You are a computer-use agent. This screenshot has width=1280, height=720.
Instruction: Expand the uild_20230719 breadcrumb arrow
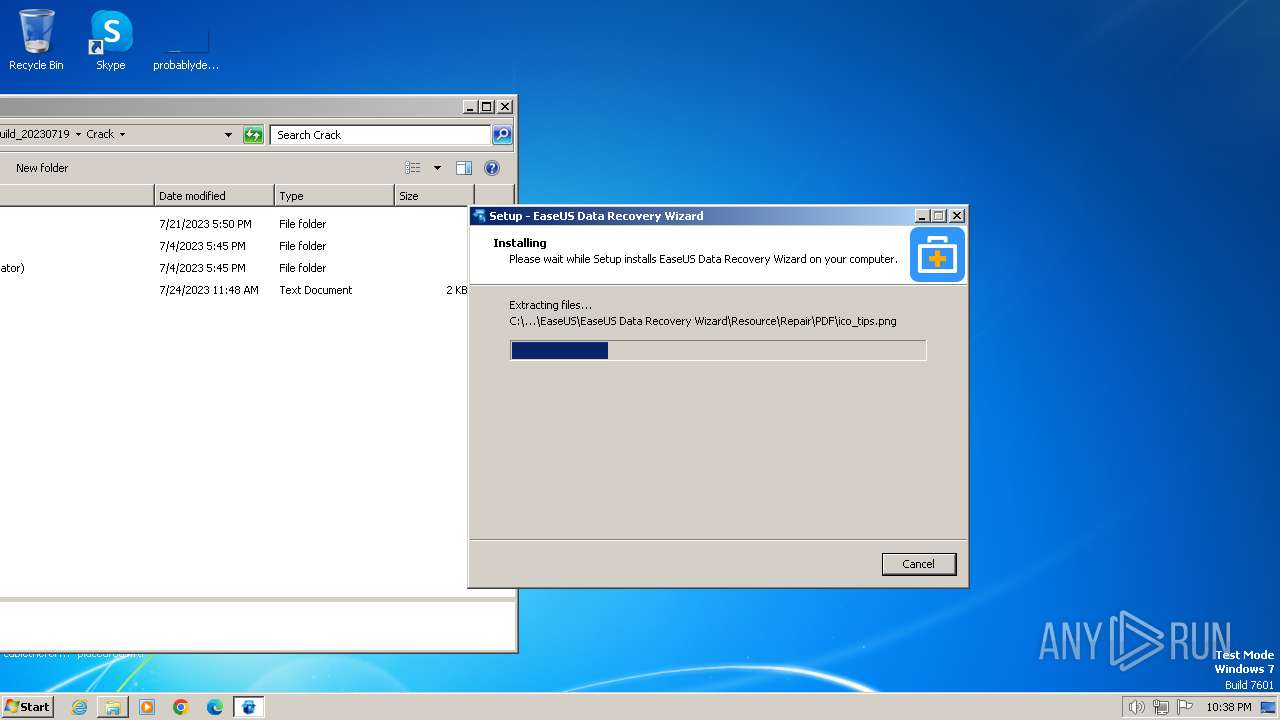[x=78, y=134]
